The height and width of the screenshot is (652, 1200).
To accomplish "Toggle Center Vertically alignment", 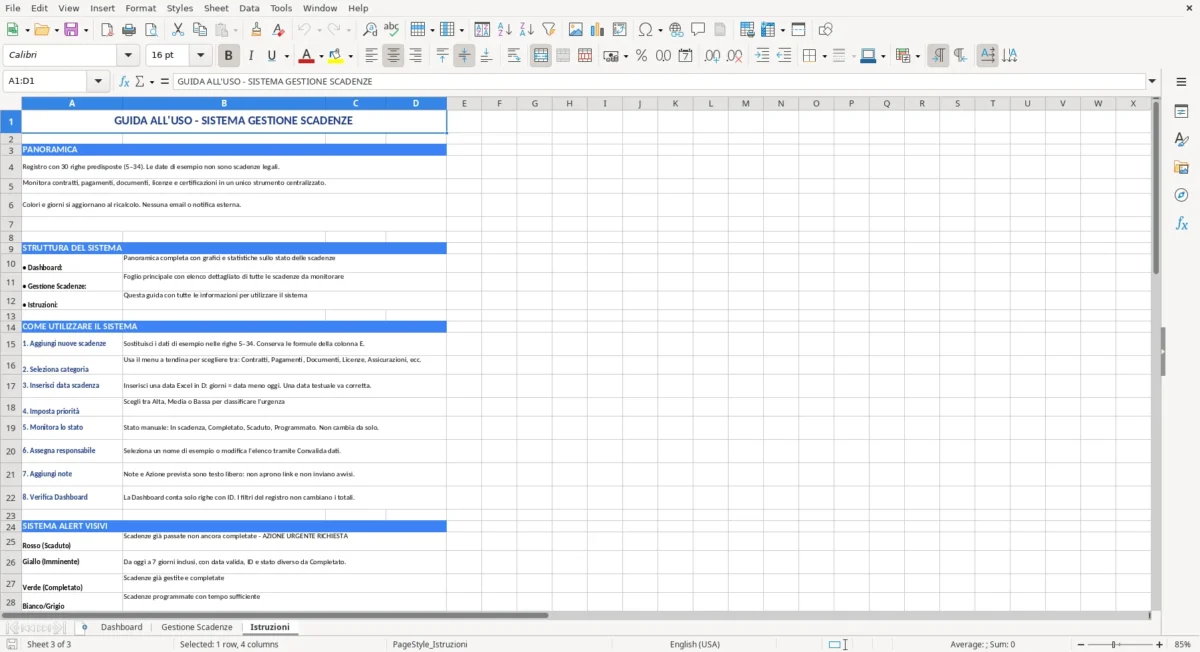I will (464, 56).
